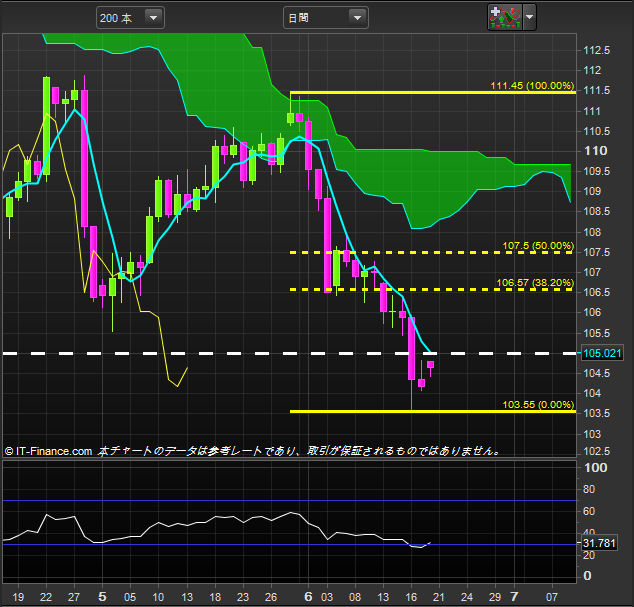The height and width of the screenshot is (607, 634).
Task: Click the 106.57 (38.20%) Fibonacci label
Action: click(x=535, y=282)
